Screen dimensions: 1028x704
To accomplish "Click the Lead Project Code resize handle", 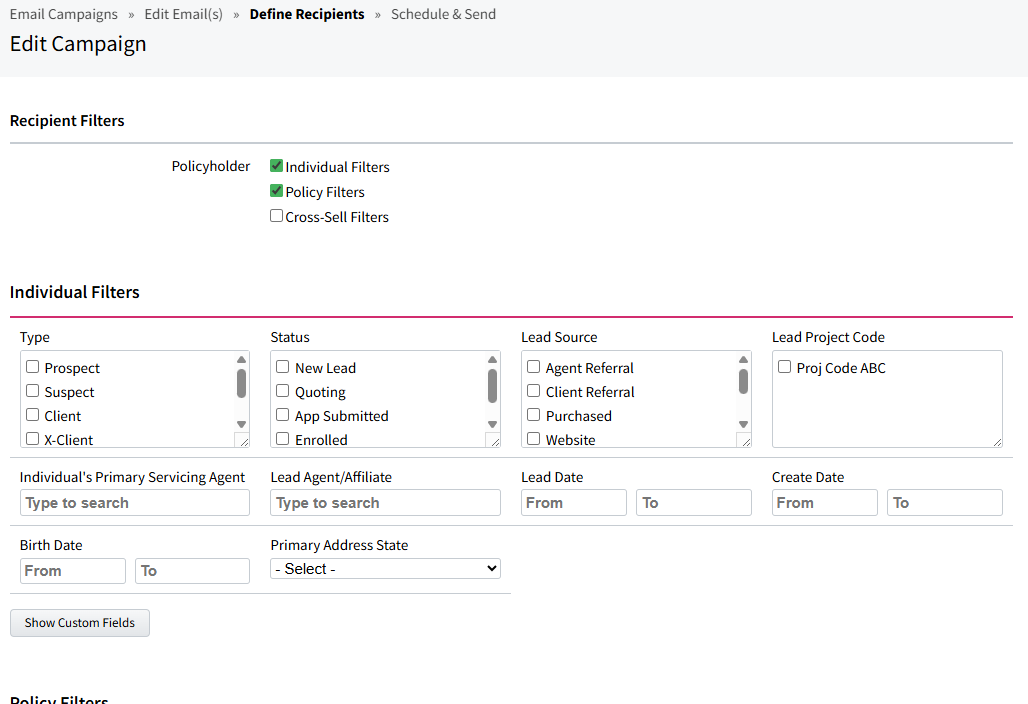I will pyautogui.click(x=997, y=441).
